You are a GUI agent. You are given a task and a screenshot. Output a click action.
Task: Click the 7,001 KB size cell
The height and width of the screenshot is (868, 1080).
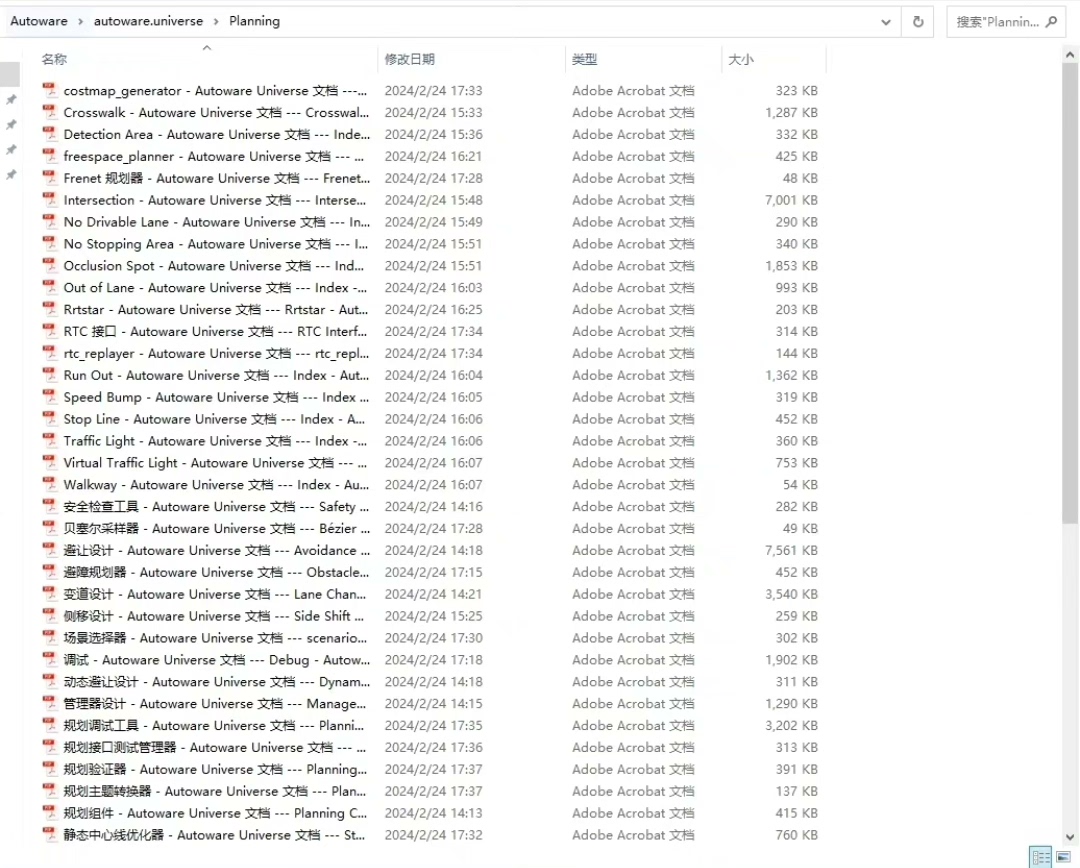(x=791, y=200)
